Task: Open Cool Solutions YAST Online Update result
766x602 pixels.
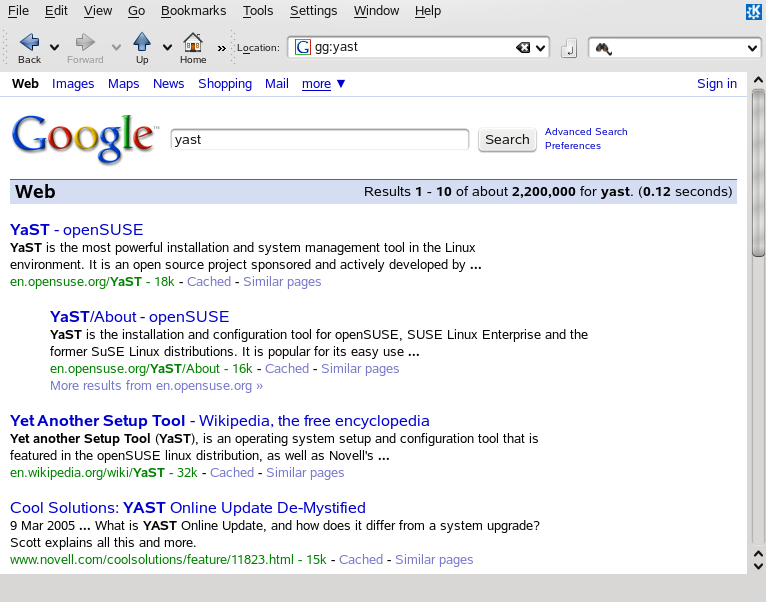Action: [x=188, y=508]
